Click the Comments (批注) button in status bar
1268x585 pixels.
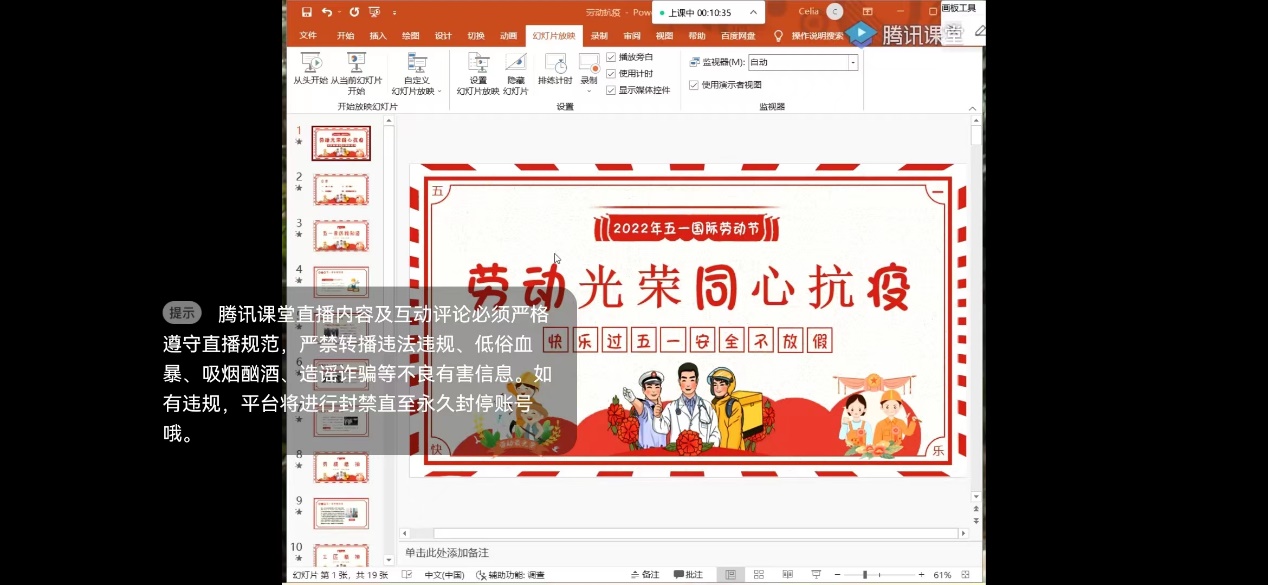(688, 575)
